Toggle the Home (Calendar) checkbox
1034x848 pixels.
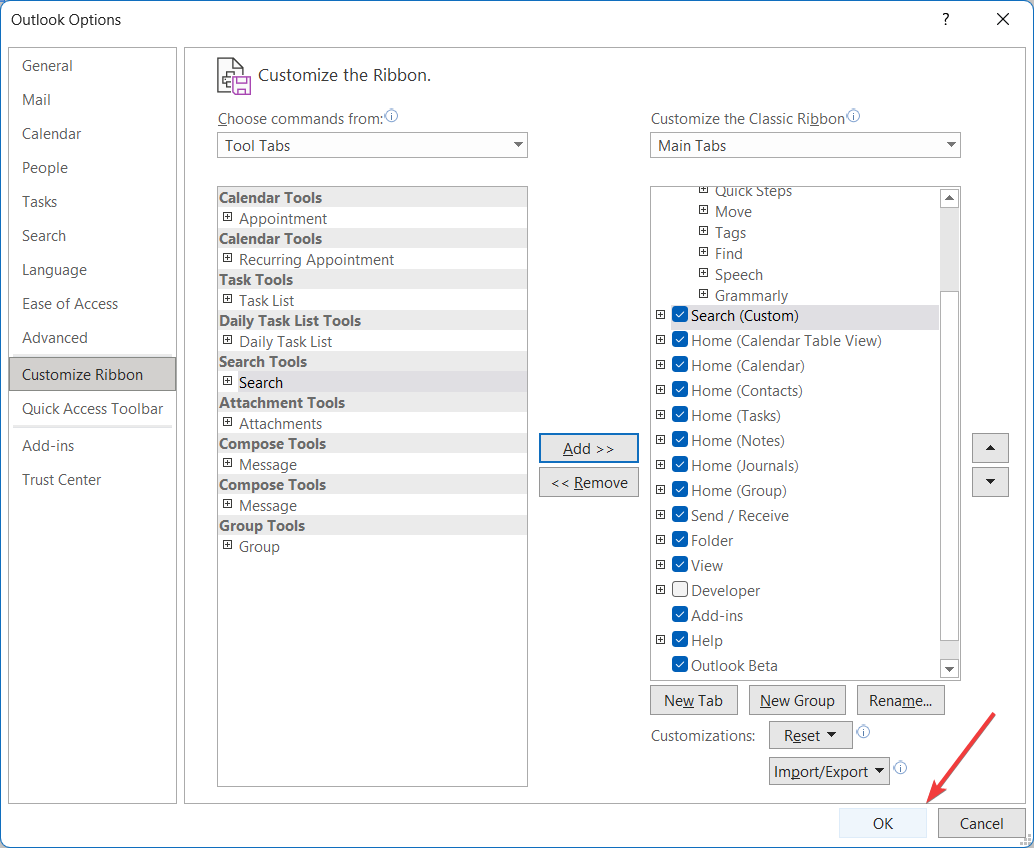point(680,365)
